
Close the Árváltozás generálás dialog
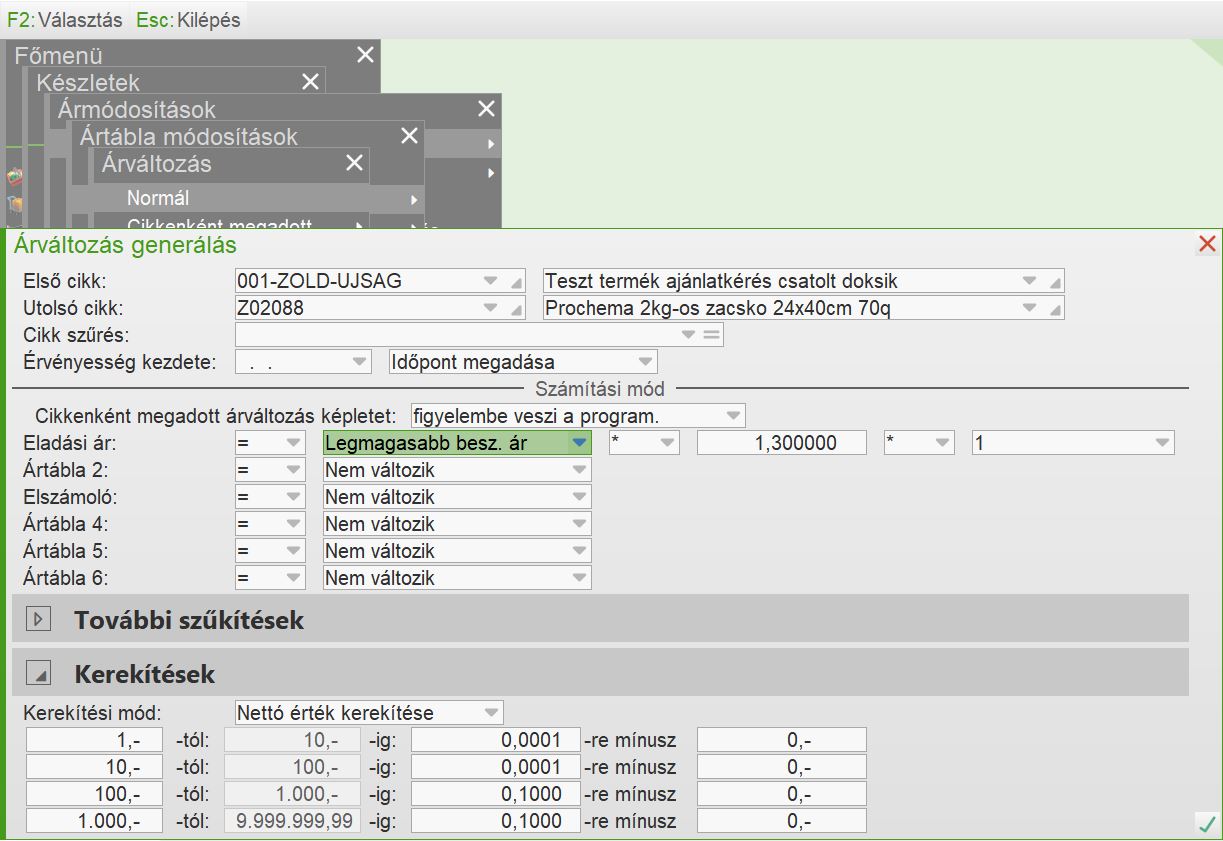pos(1207,243)
